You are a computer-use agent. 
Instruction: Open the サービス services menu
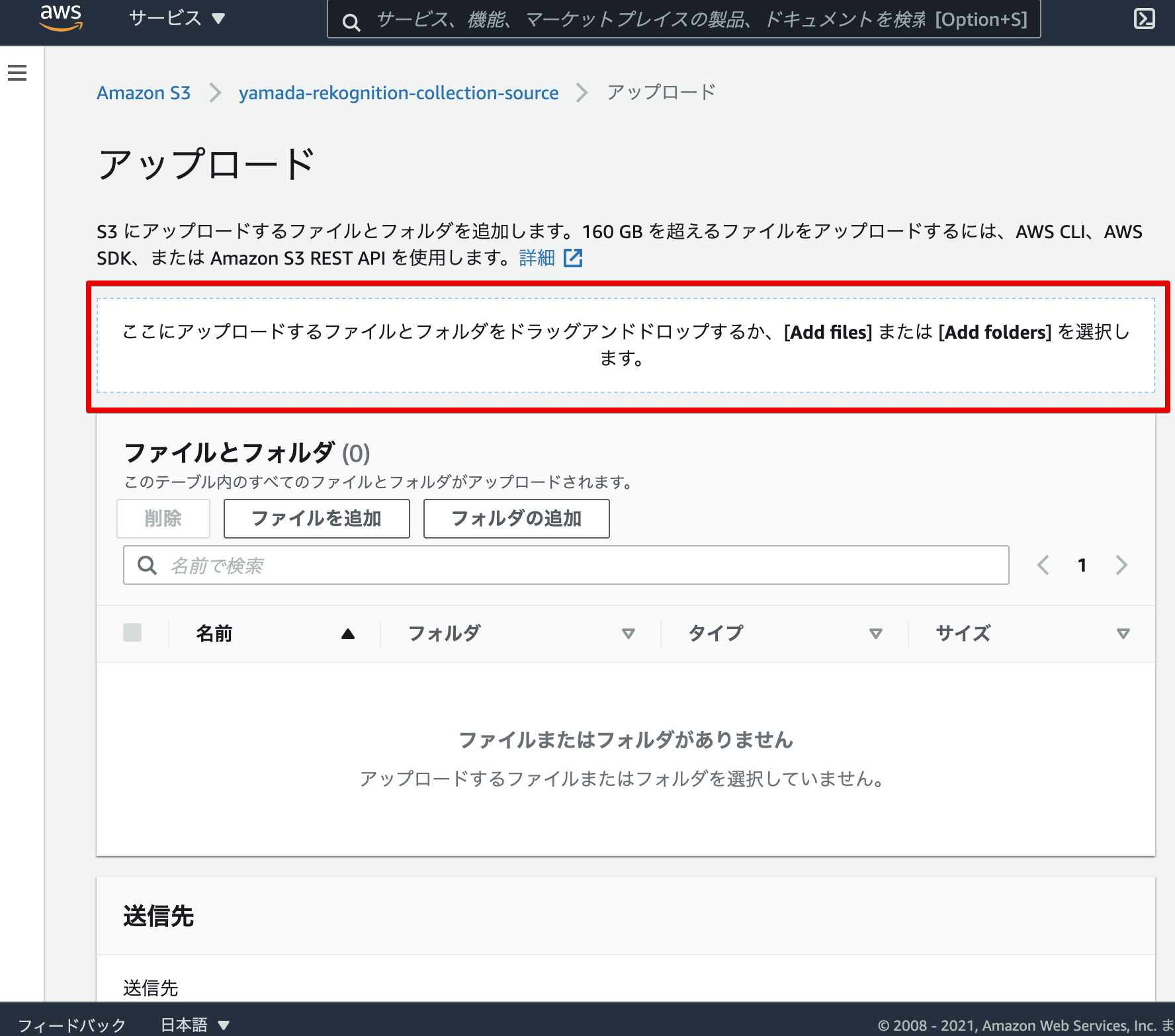tap(177, 18)
